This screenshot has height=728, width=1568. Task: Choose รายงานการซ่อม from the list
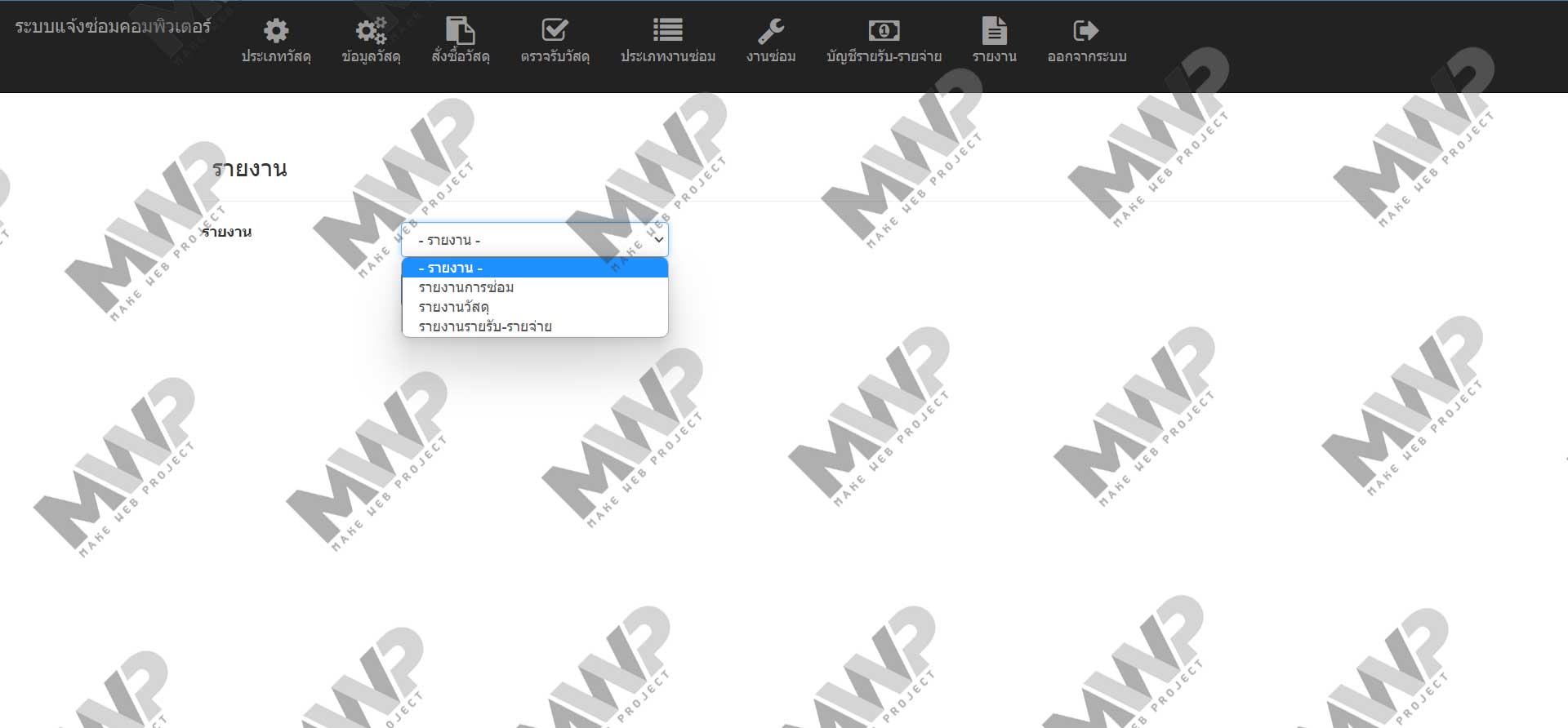pos(535,287)
